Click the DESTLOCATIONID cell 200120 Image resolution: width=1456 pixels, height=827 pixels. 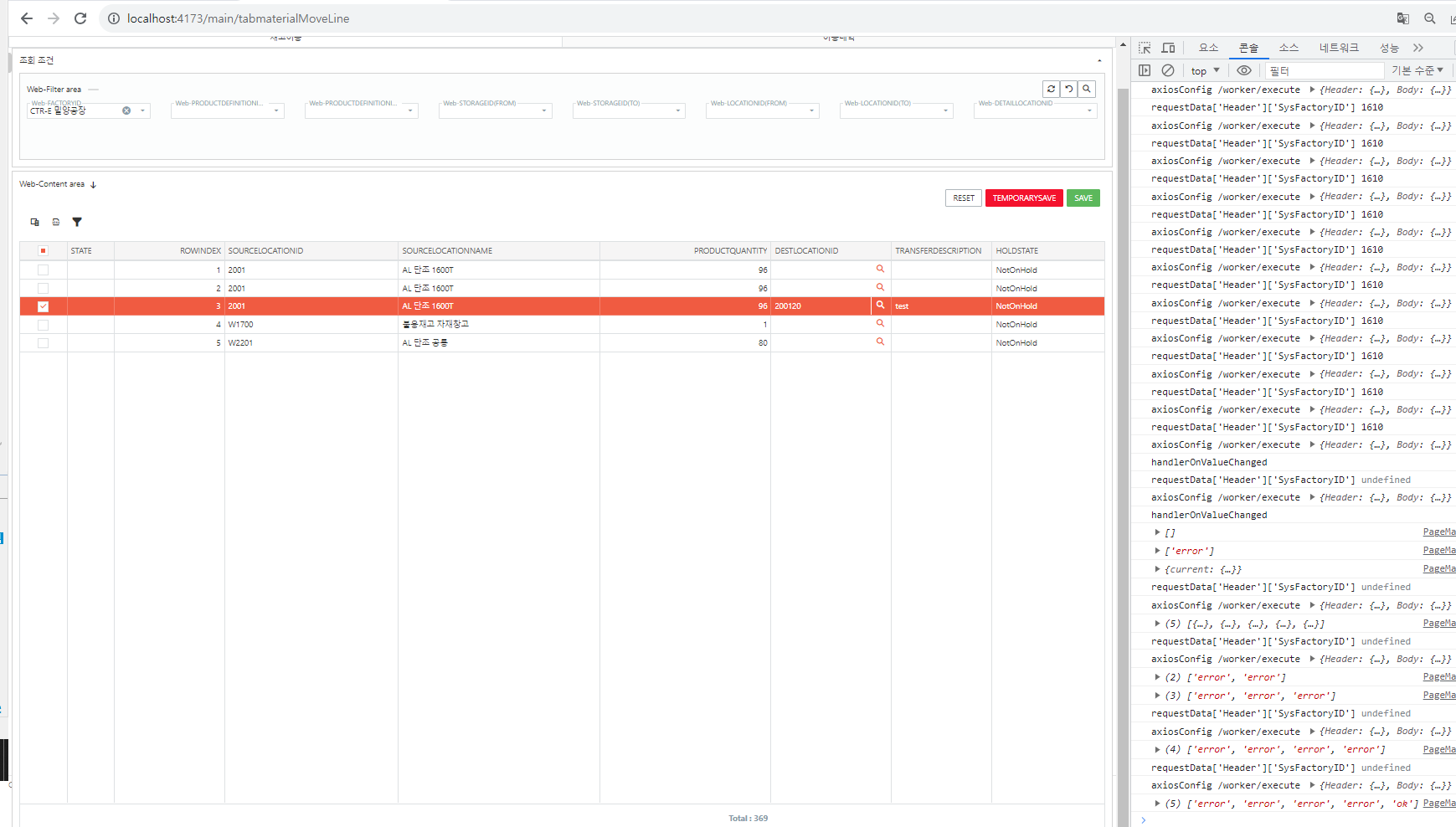[821, 306]
